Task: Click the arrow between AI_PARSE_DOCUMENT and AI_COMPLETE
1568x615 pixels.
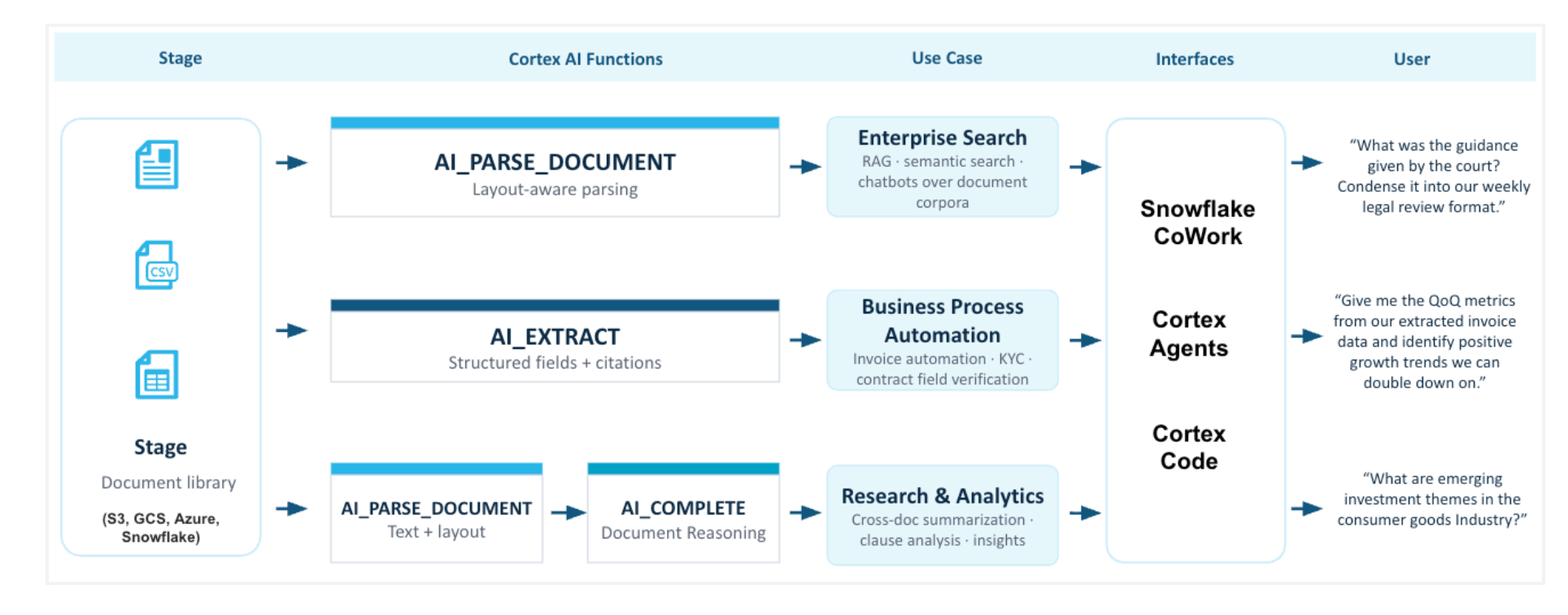Action: [x=568, y=512]
